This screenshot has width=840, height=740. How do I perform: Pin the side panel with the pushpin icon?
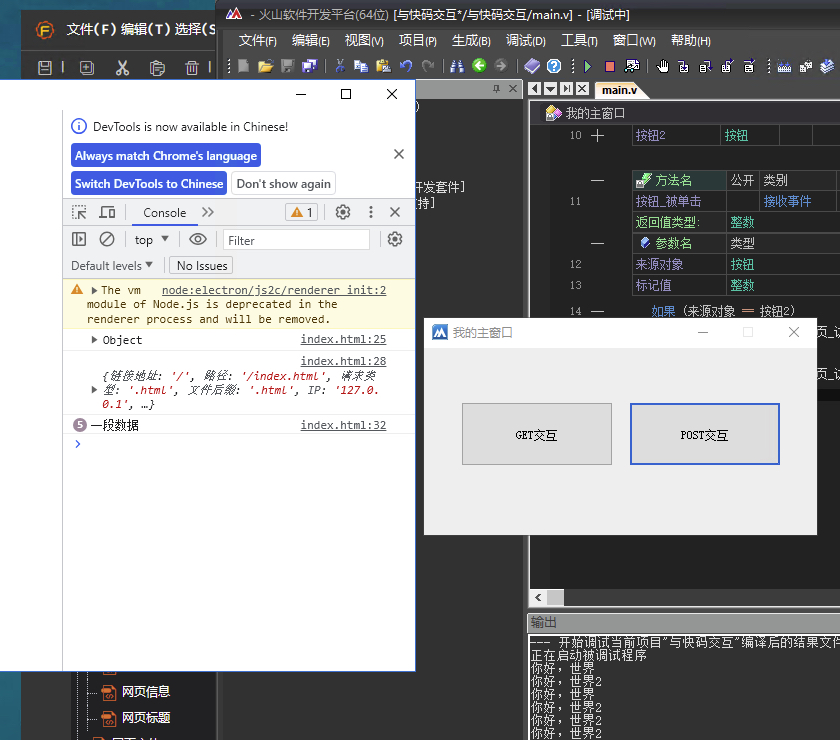(x=497, y=88)
